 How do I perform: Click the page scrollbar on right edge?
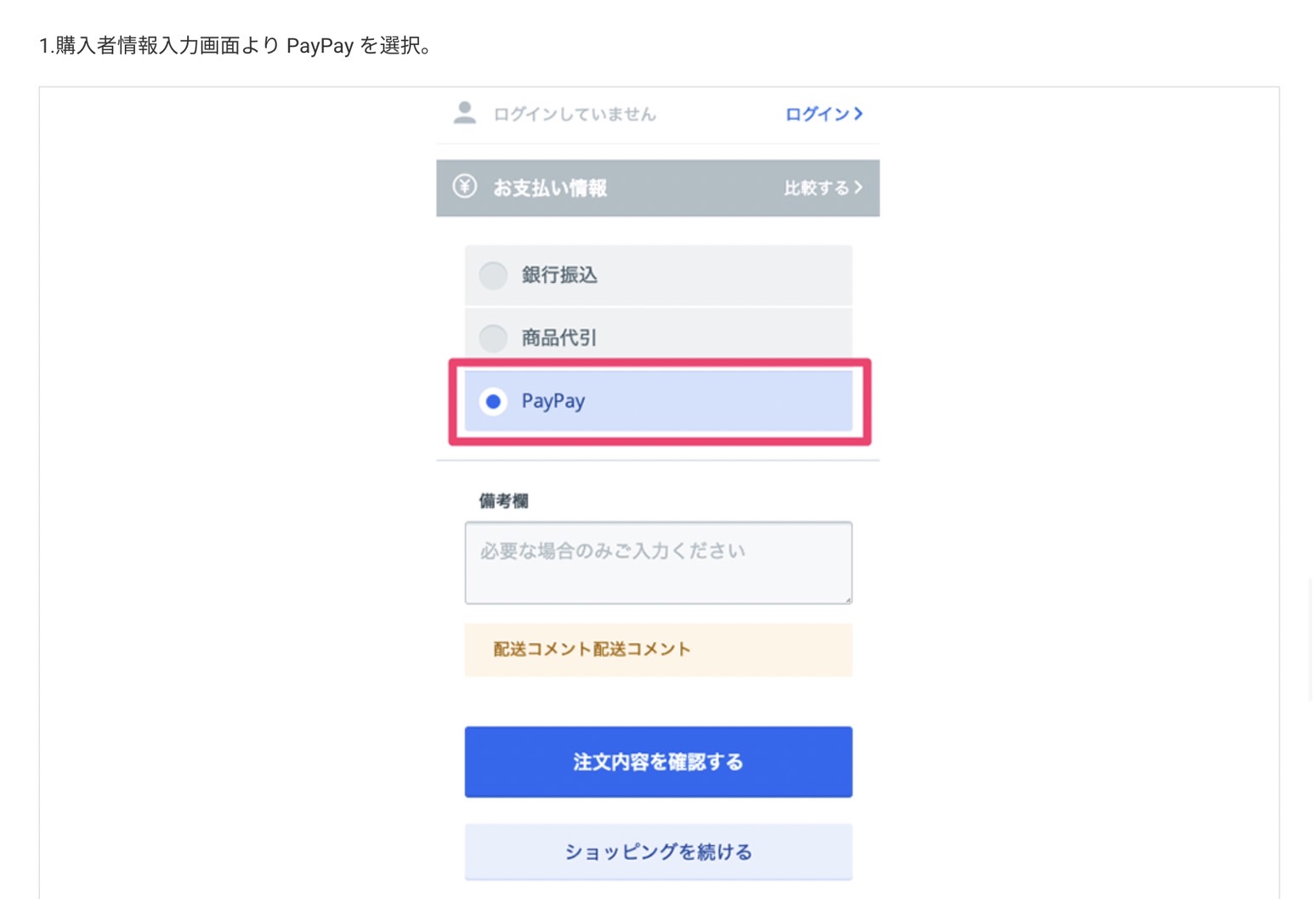(x=1310, y=637)
